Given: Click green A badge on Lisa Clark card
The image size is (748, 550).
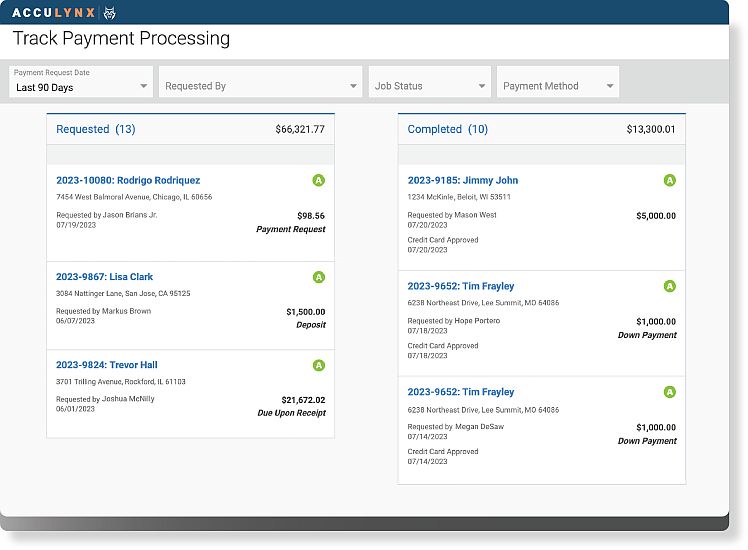Looking at the screenshot, I should [x=319, y=277].
